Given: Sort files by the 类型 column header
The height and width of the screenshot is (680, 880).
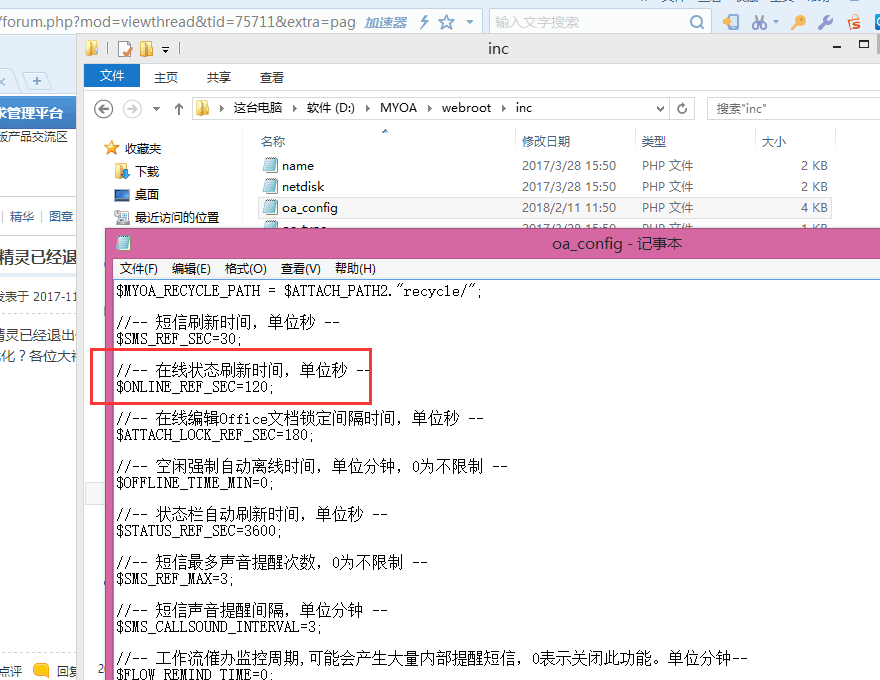Looking at the screenshot, I should 654,141.
